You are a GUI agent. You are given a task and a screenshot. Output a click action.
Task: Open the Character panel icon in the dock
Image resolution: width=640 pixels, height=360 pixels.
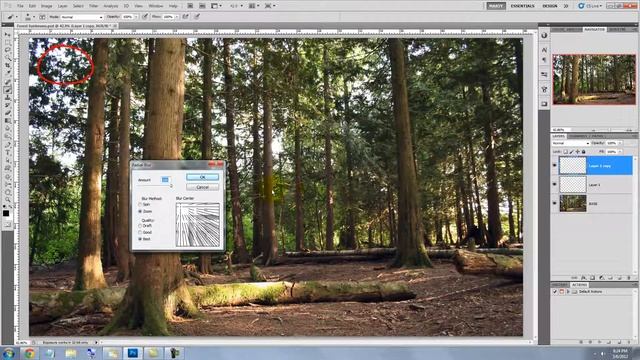[x=544, y=50]
